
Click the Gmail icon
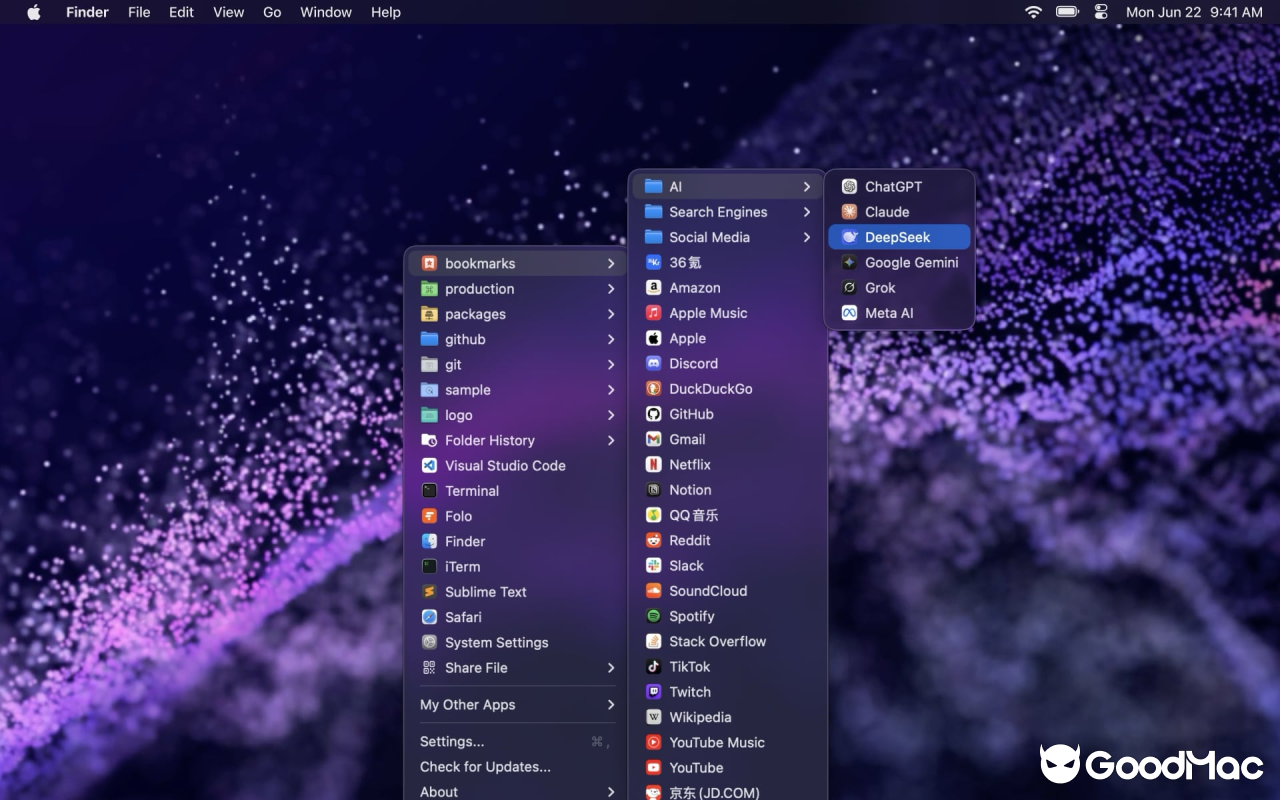point(653,439)
